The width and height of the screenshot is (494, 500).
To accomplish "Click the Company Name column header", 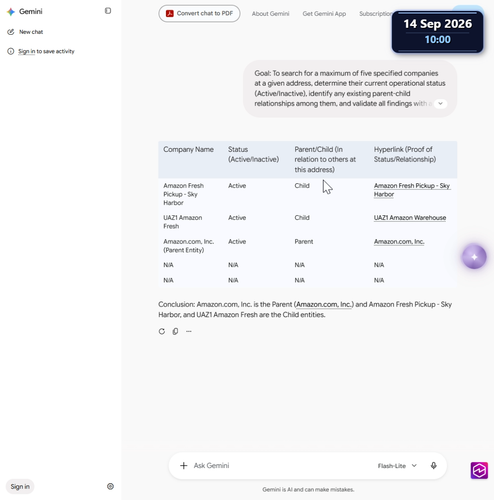I will [188, 150].
